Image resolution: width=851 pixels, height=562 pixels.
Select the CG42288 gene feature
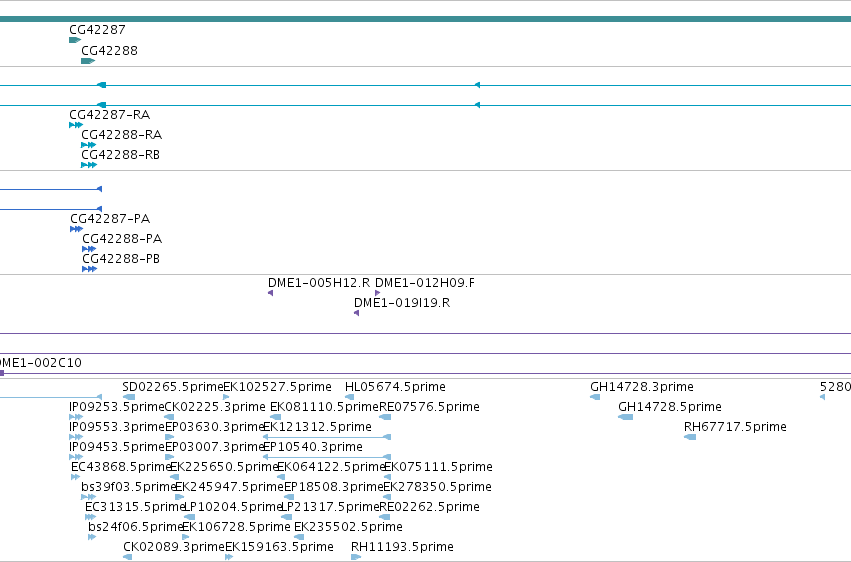point(109,50)
